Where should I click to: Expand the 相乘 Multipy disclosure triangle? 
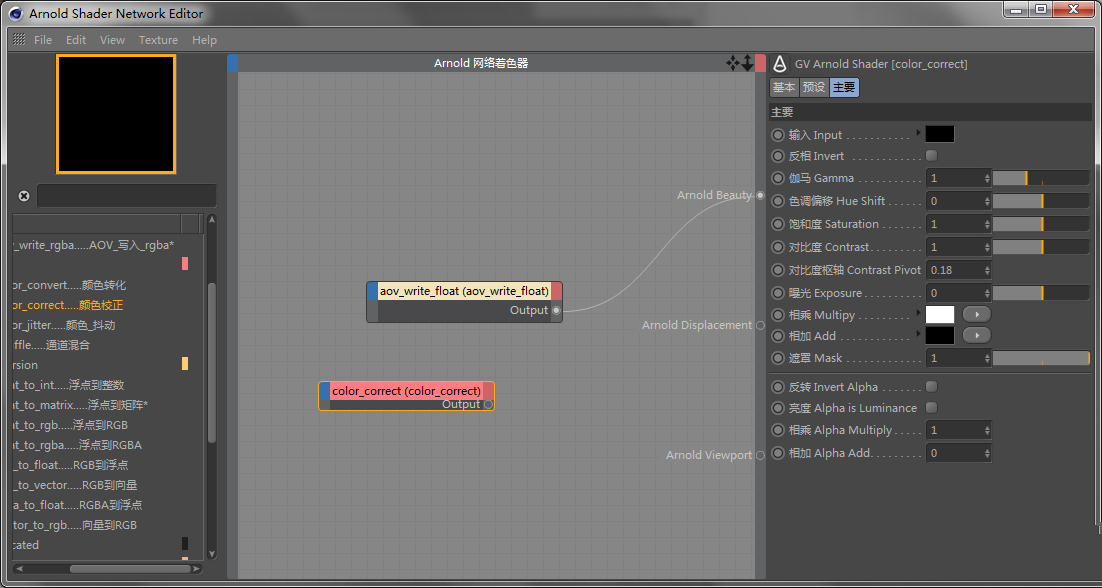point(918,314)
